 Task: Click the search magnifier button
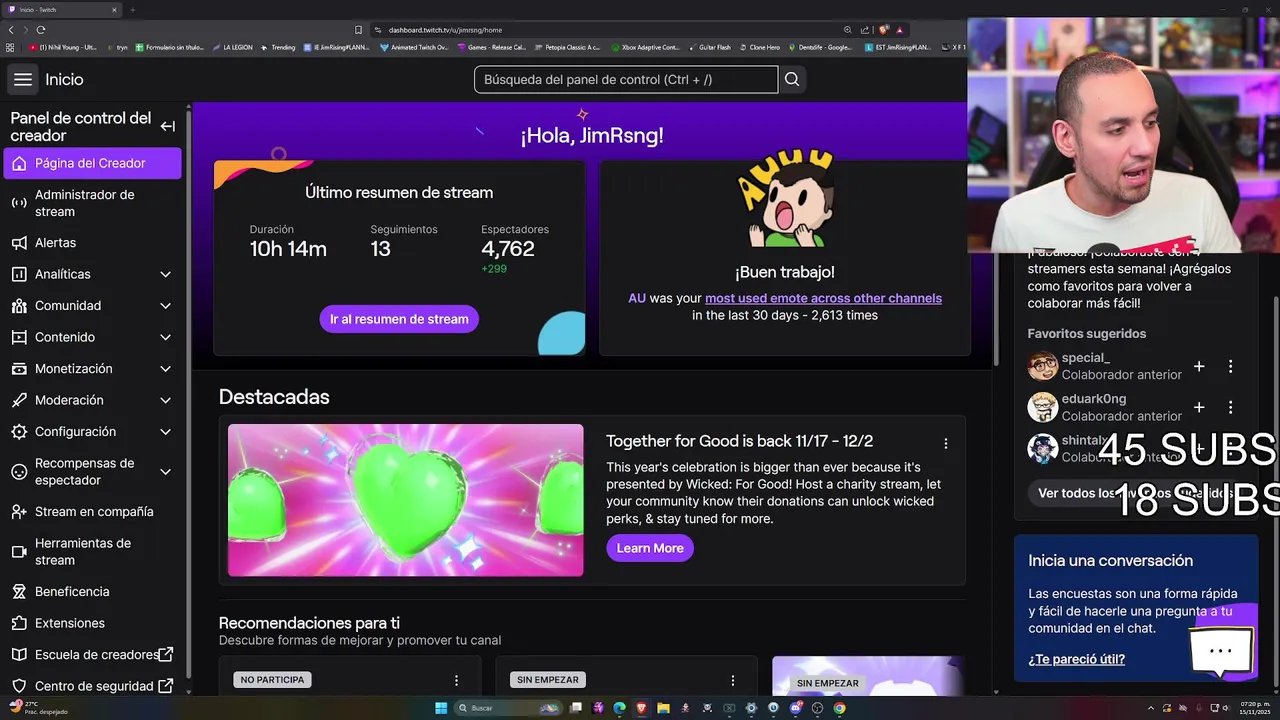point(792,80)
